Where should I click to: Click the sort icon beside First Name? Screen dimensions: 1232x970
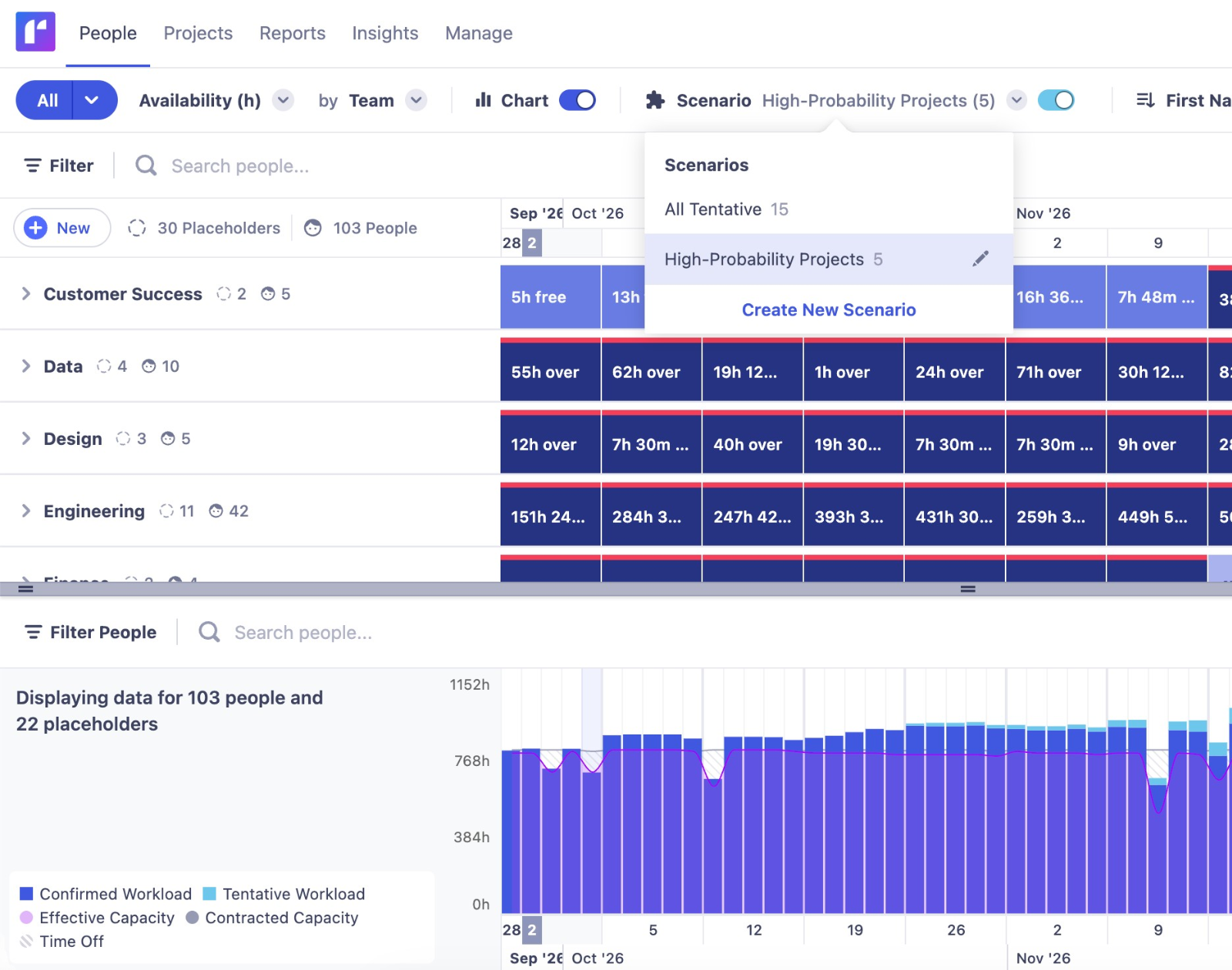[x=1146, y=100]
